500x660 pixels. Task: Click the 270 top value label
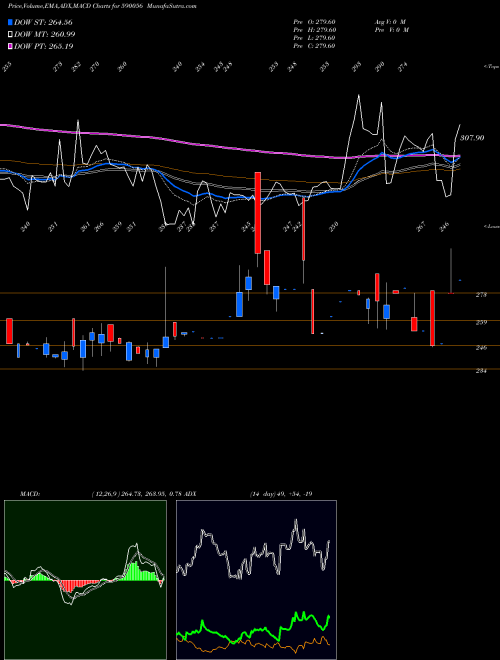coord(95,67)
